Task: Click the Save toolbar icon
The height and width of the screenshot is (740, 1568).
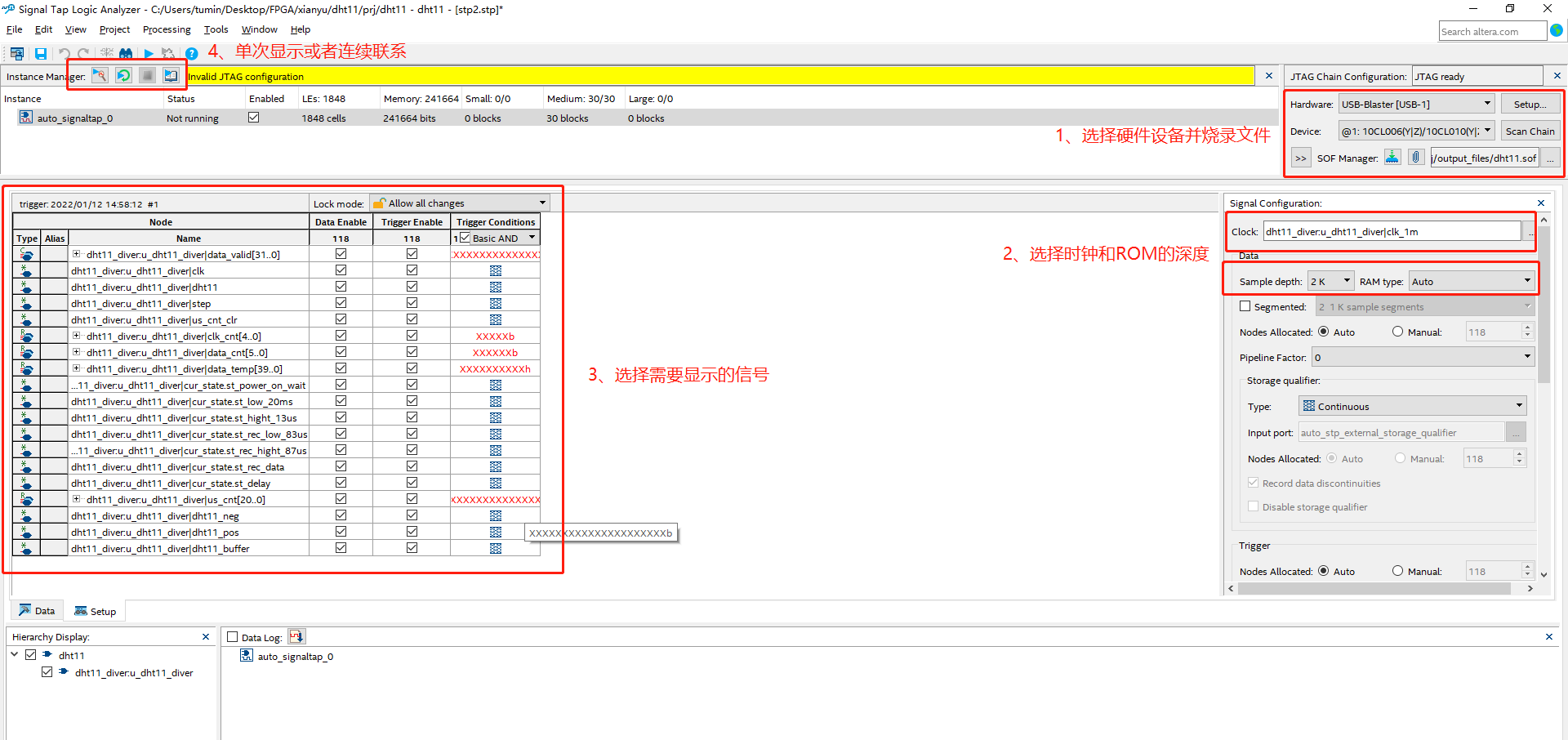Action: 40,54
